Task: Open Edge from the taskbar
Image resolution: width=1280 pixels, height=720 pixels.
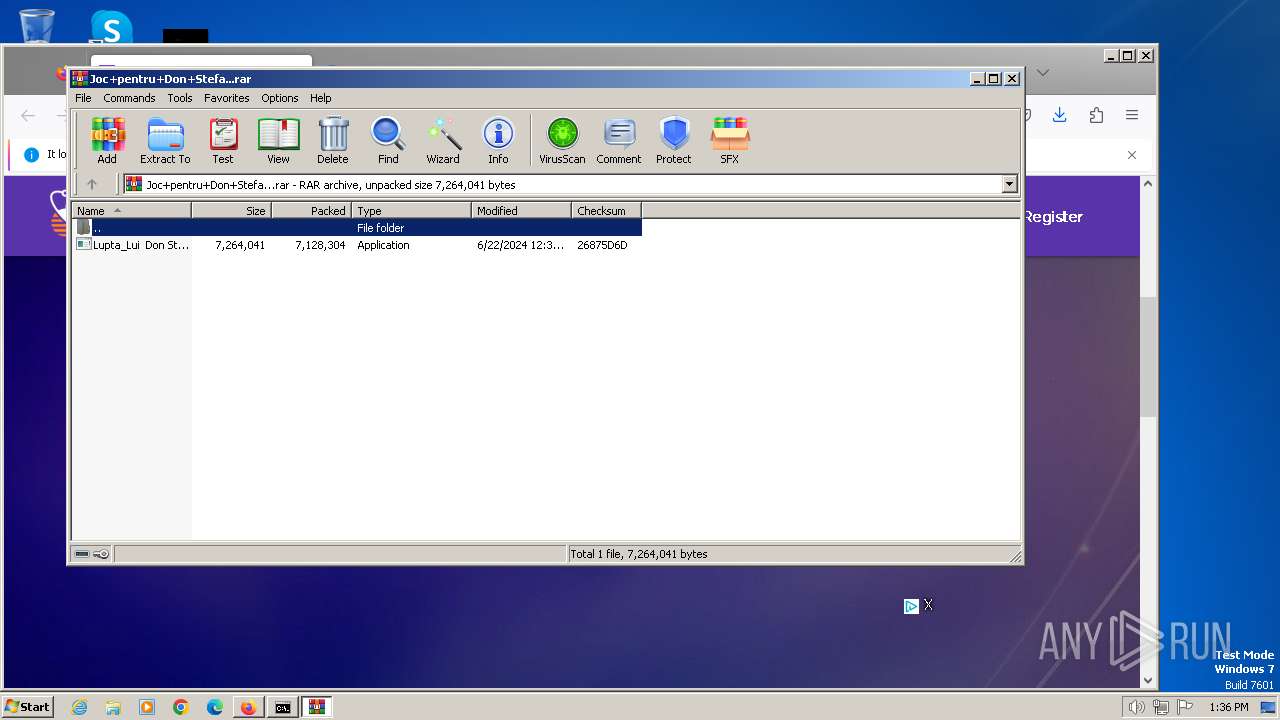Action: pyautogui.click(x=215, y=707)
